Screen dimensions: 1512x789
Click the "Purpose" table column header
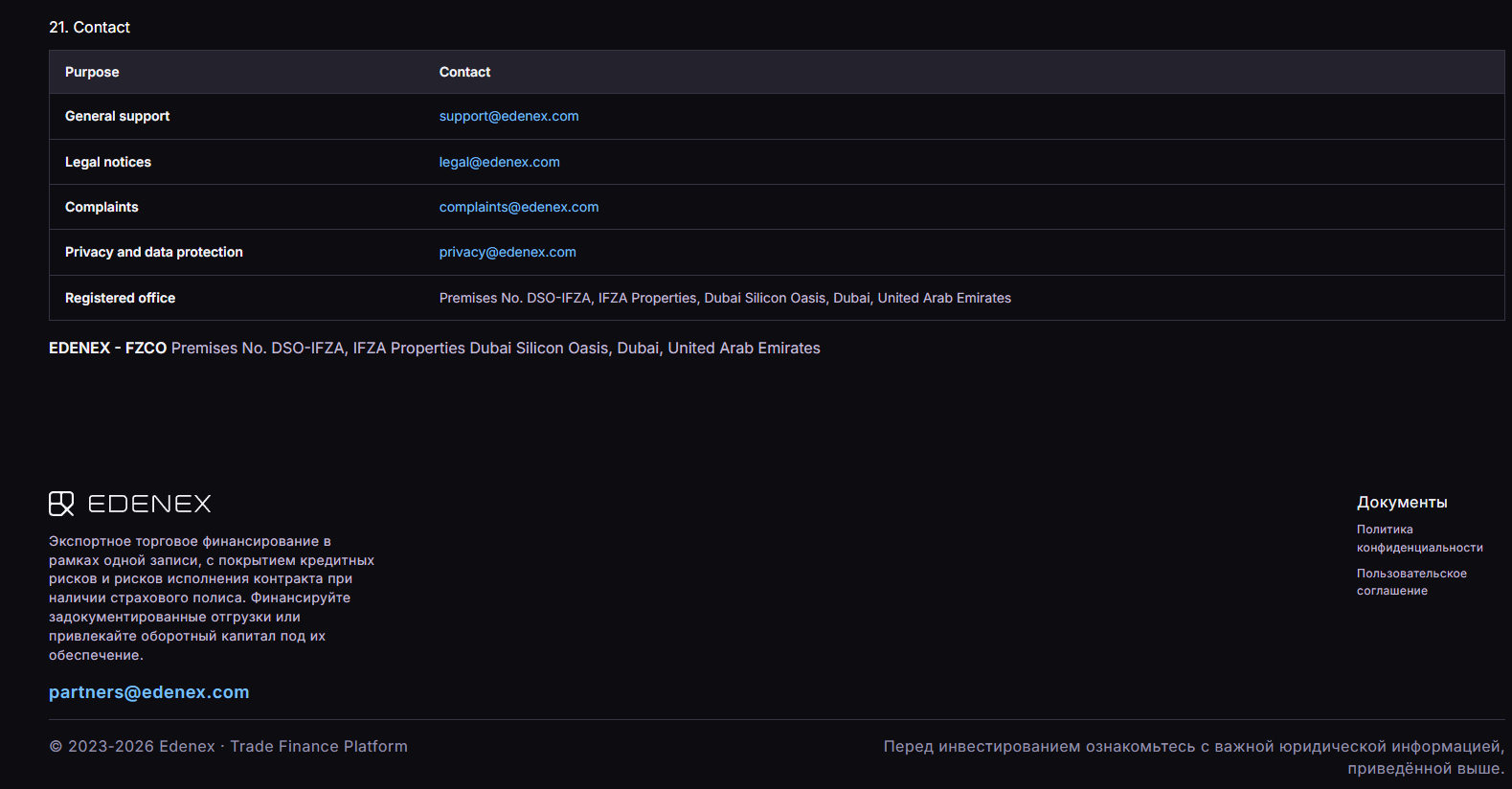(x=92, y=72)
